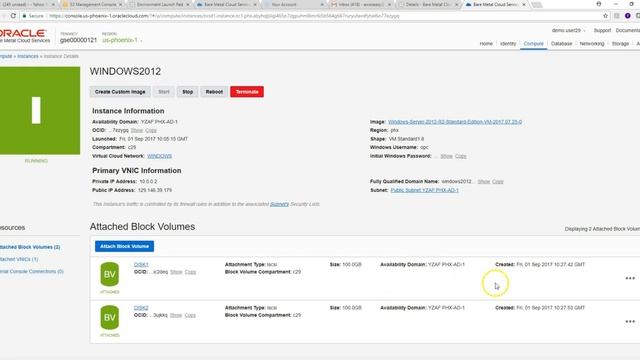Show the fully qualified domain name

pos(484,182)
